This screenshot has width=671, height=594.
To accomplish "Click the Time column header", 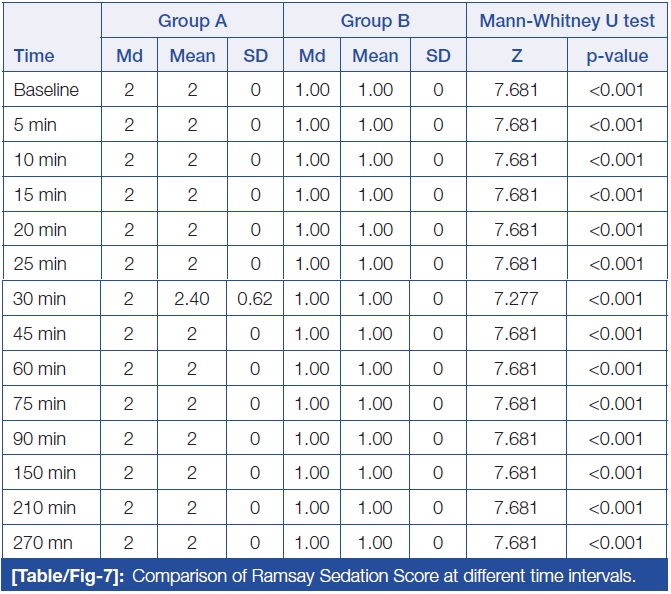I will pos(34,56).
